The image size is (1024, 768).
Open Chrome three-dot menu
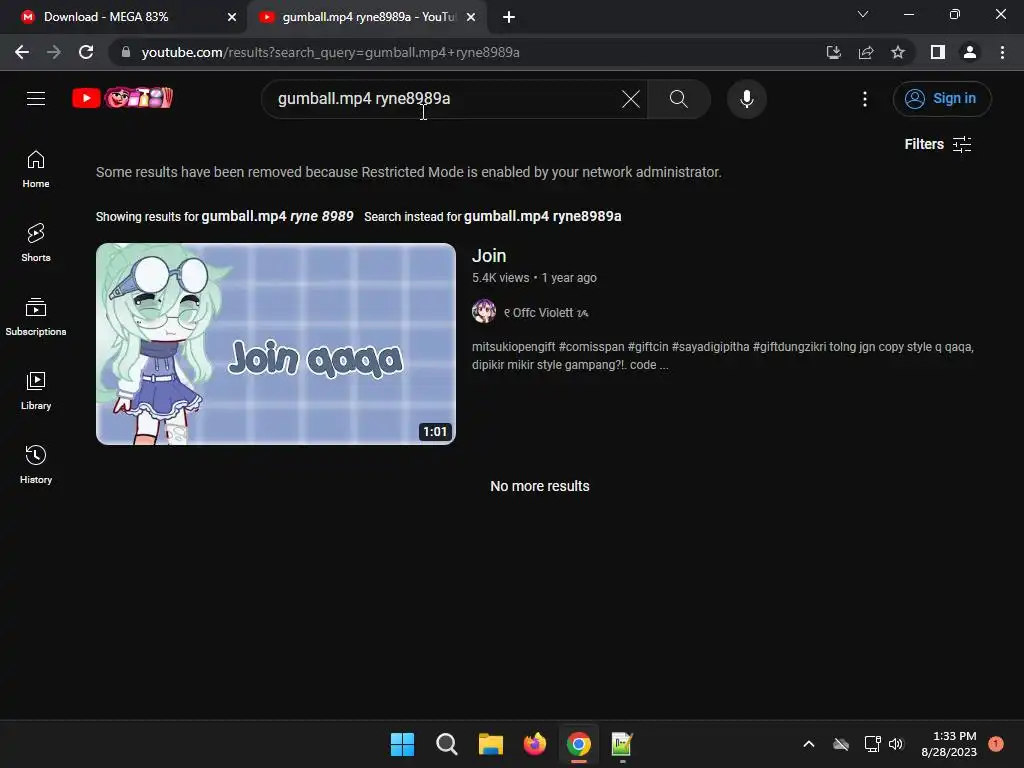[1002, 52]
